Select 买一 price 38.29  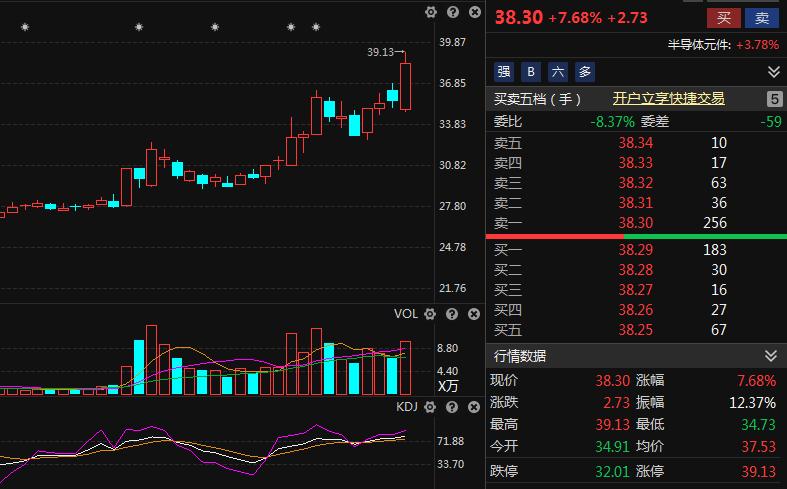point(635,250)
